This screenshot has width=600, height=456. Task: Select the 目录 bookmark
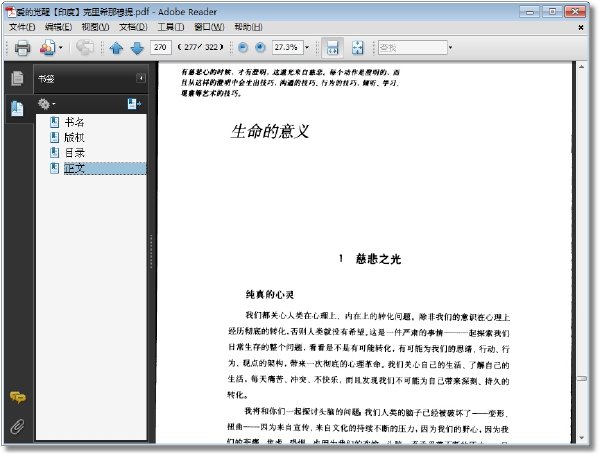[x=74, y=153]
